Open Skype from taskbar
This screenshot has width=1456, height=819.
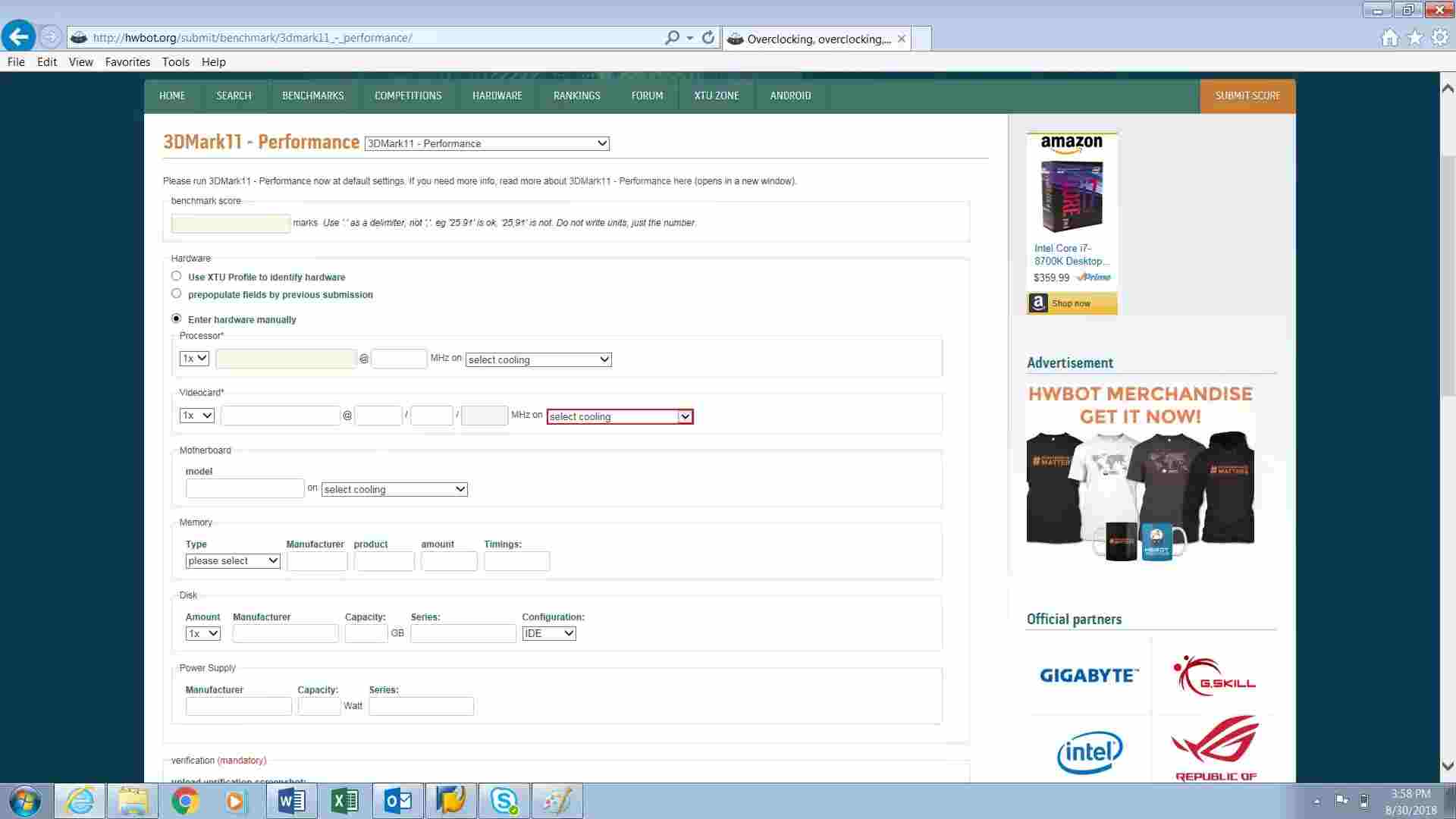tap(504, 801)
